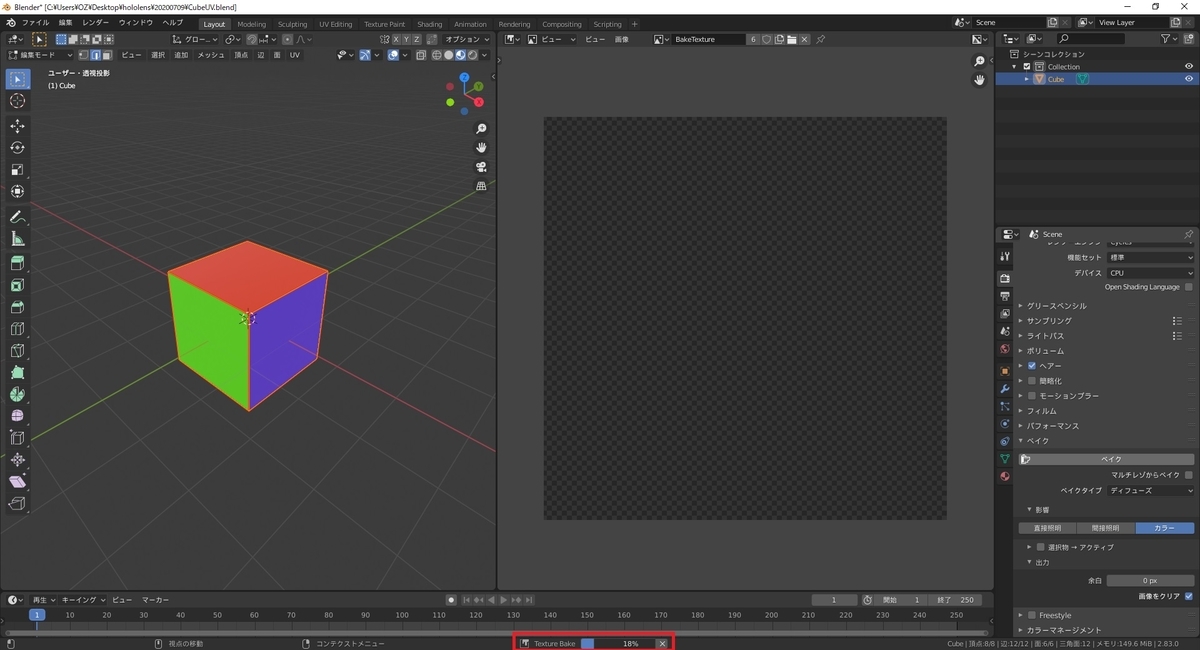1200x650 pixels.
Task: Expand the フィルム panel
Action: (1040, 411)
